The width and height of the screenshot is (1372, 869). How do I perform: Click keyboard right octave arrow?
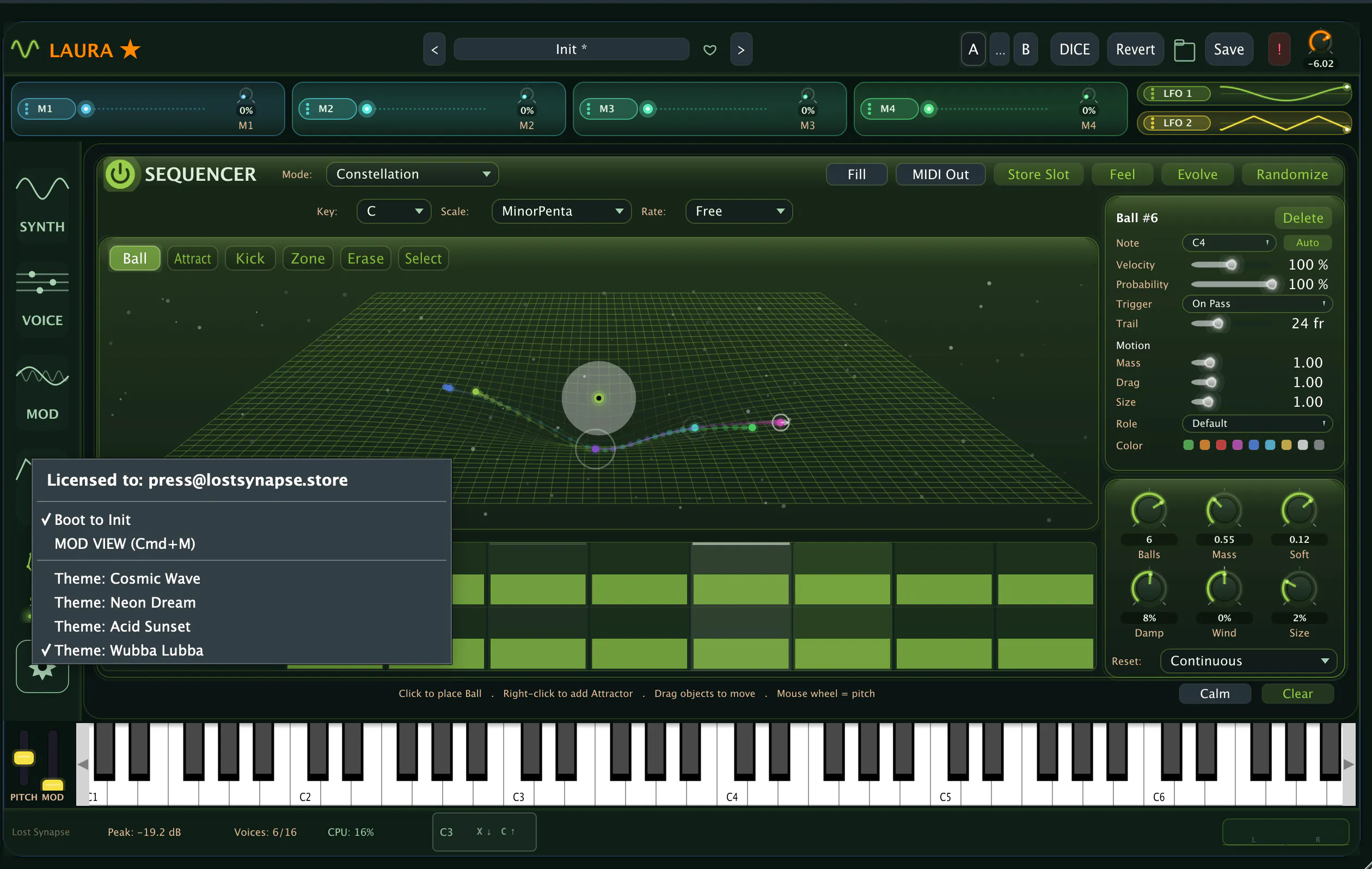click(1349, 764)
